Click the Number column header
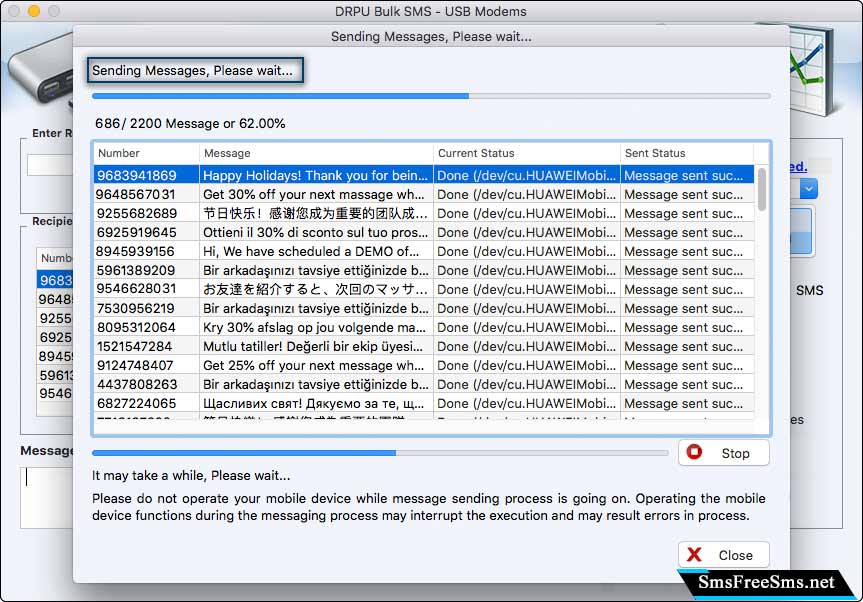The image size is (863, 602). 146,153
